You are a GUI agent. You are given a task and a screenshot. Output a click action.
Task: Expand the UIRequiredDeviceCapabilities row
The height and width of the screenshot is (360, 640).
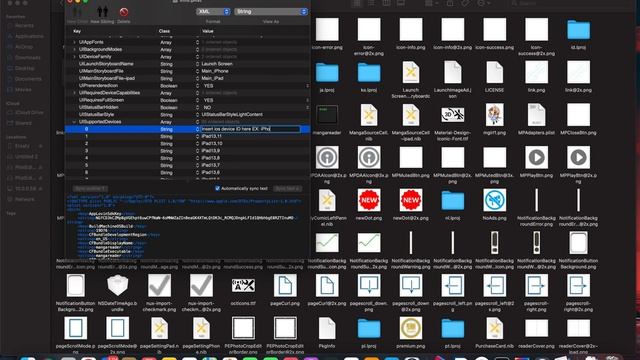pos(74,93)
